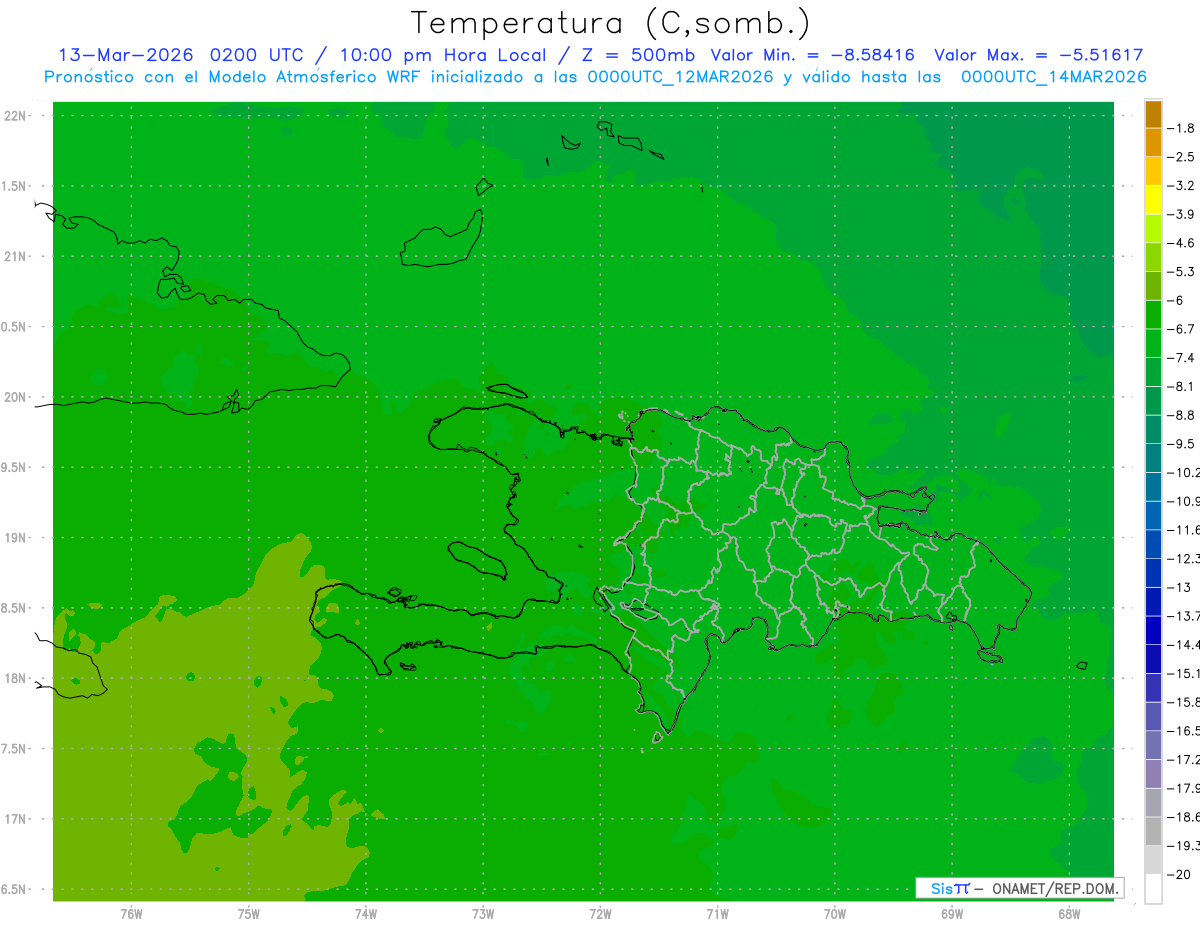Image resolution: width=1200 pixels, height=927 pixels.
Task: Click the 7.5N latitude axis label
Action: tap(15, 749)
